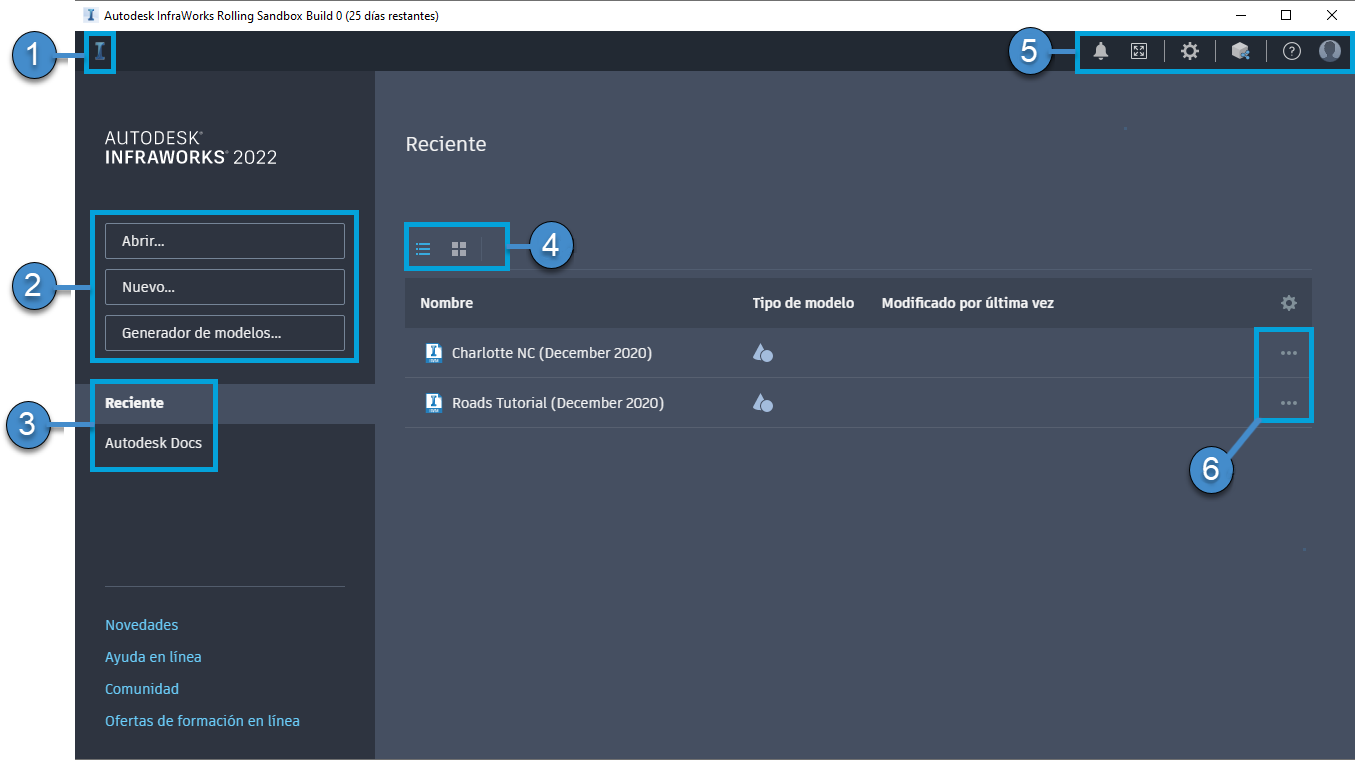Image resolution: width=1355 pixels, height=760 pixels.
Task: Sort by Tipo de modelo column
Action: [x=803, y=303]
